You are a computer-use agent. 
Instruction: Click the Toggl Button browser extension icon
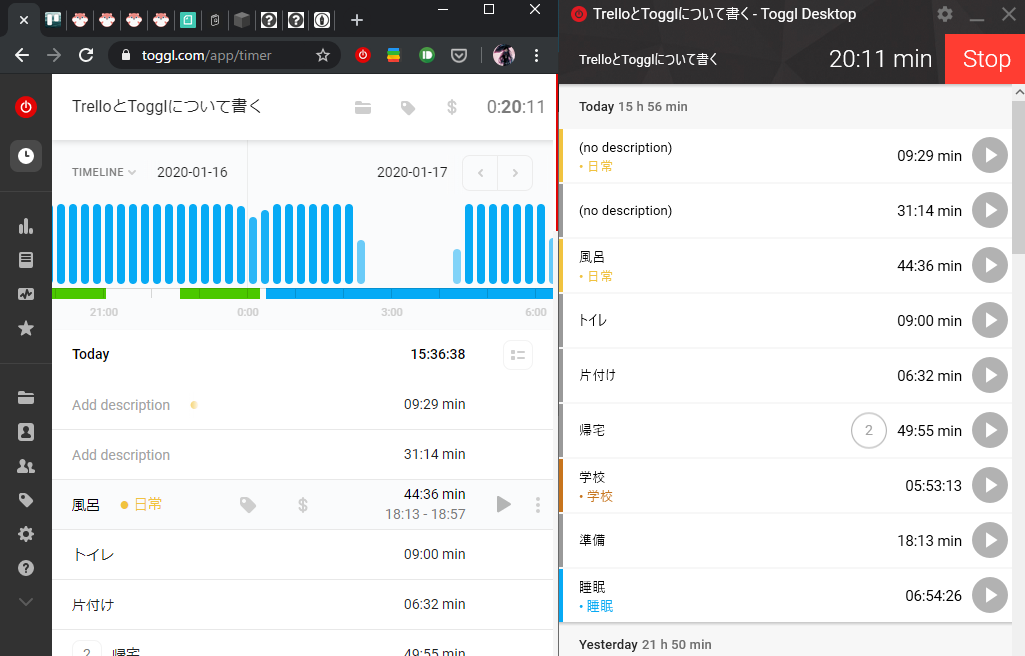363,56
